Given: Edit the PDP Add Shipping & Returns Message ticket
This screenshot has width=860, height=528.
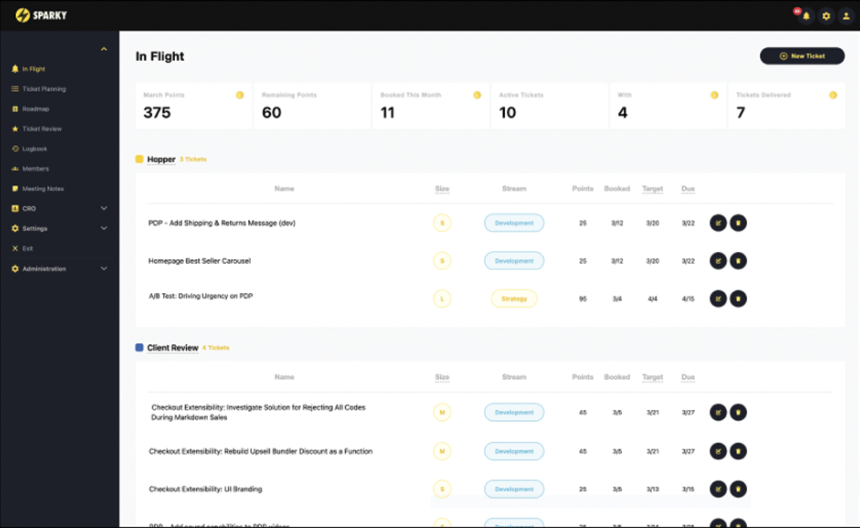Looking at the screenshot, I should coord(718,223).
